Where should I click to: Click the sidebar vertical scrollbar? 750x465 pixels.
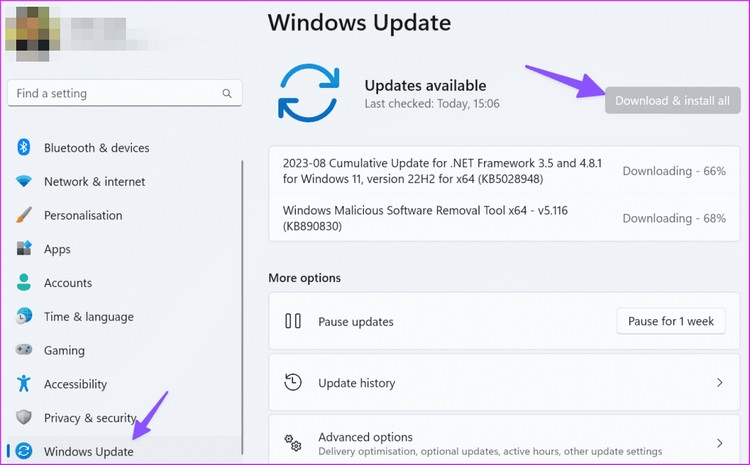pos(243,307)
